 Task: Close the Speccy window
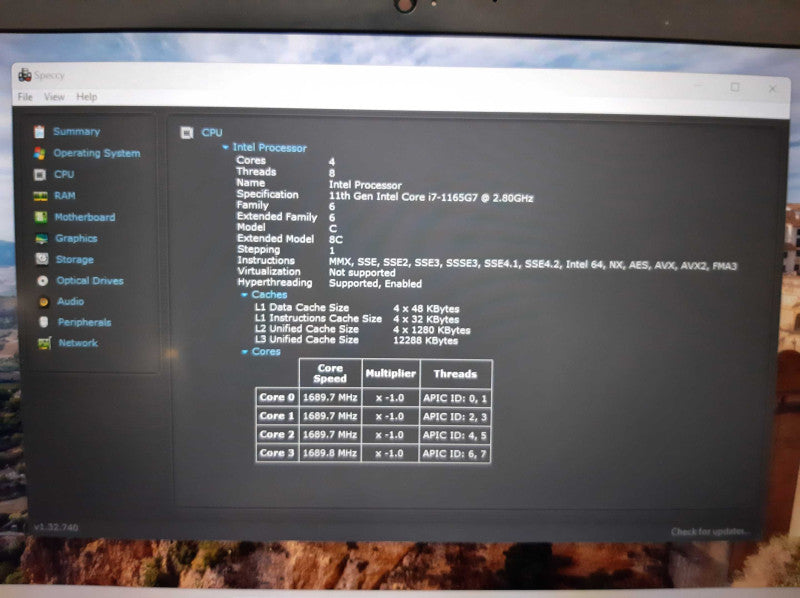[x=772, y=89]
